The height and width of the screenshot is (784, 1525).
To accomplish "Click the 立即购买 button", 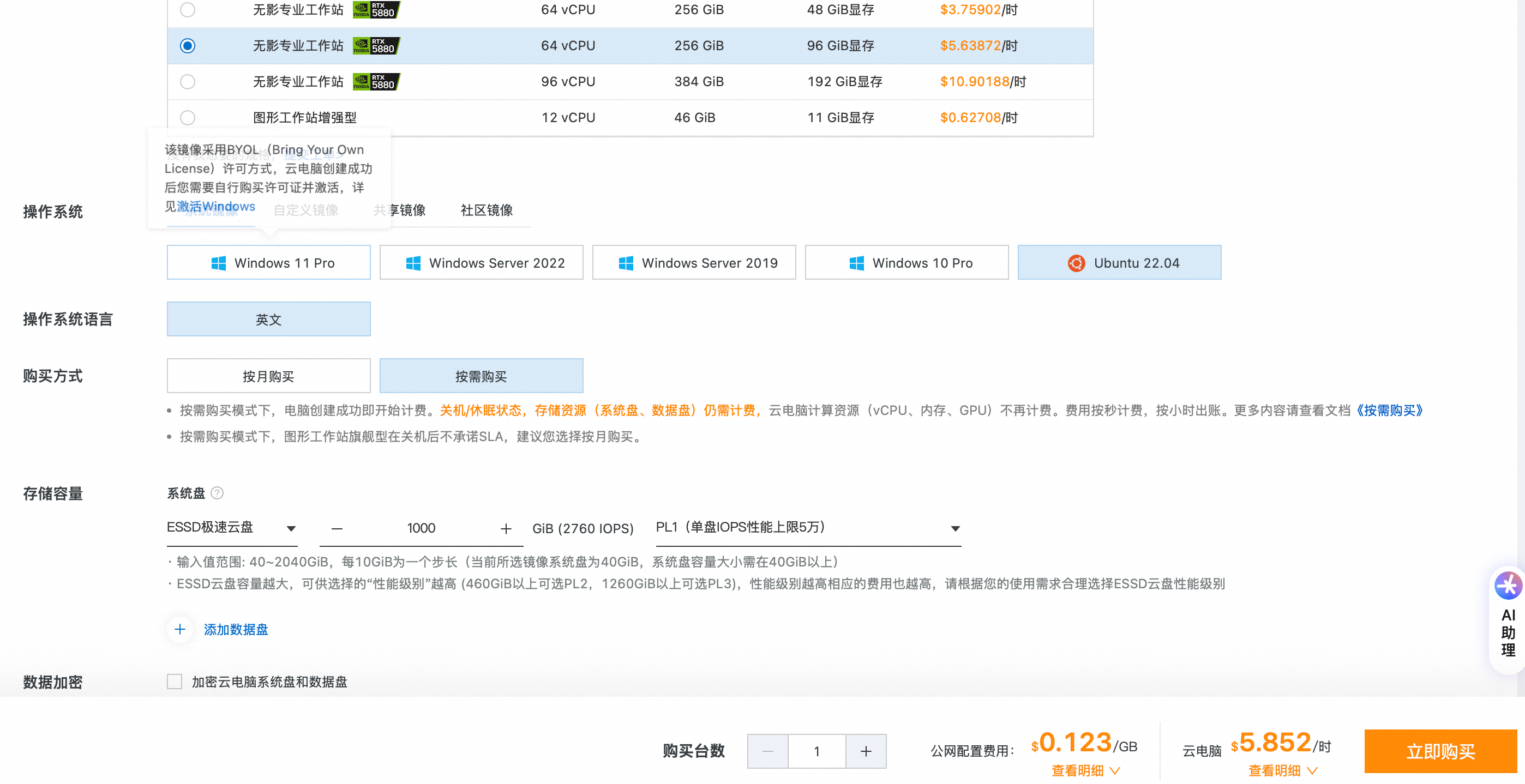I will (1440, 751).
